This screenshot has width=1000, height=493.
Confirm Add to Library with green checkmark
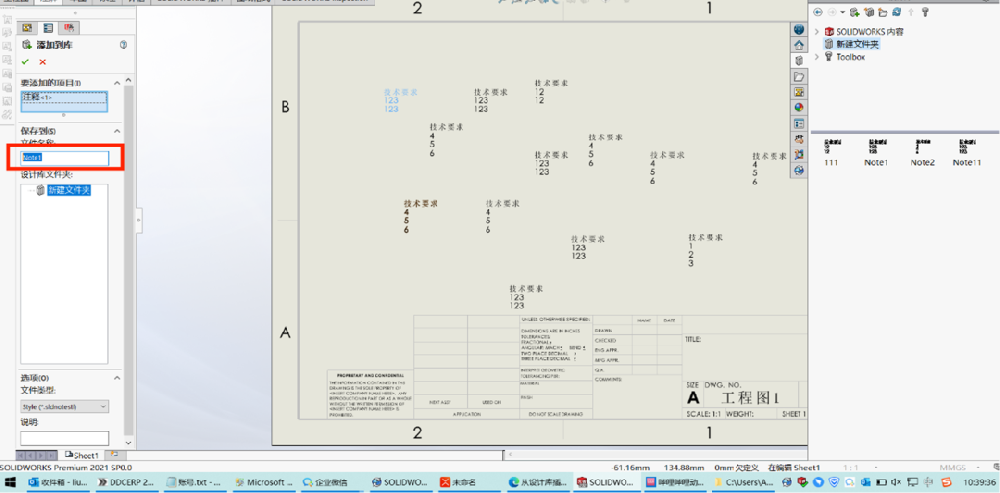pos(25,62)
